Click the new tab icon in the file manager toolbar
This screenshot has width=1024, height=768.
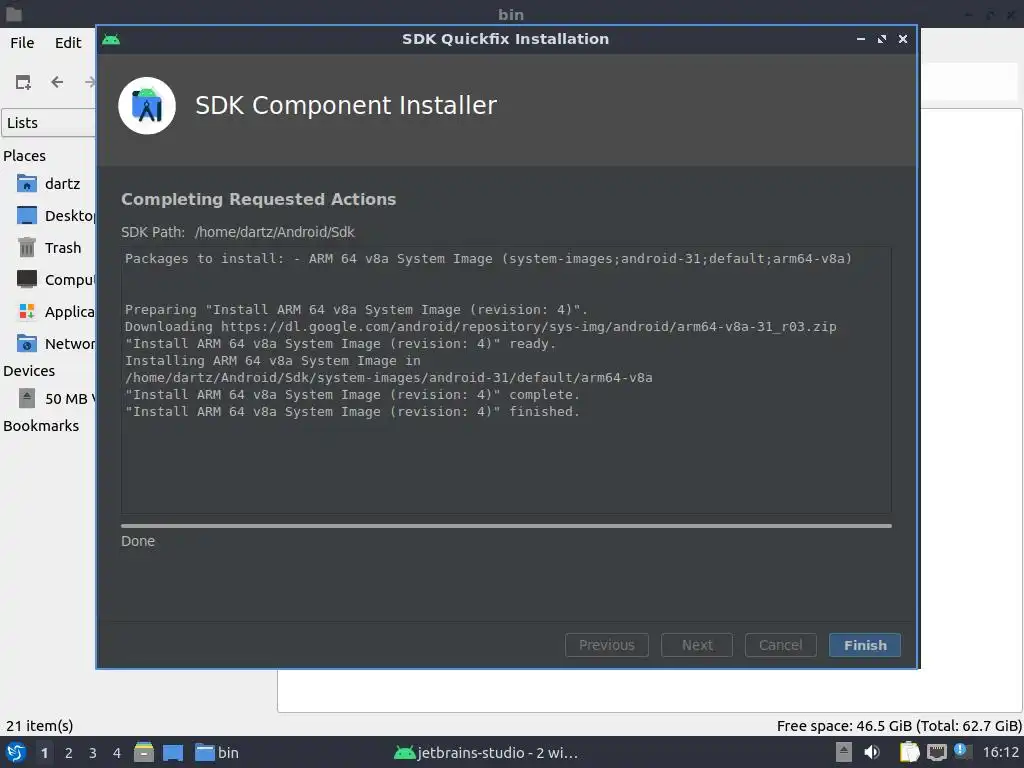tap(24, 82)
